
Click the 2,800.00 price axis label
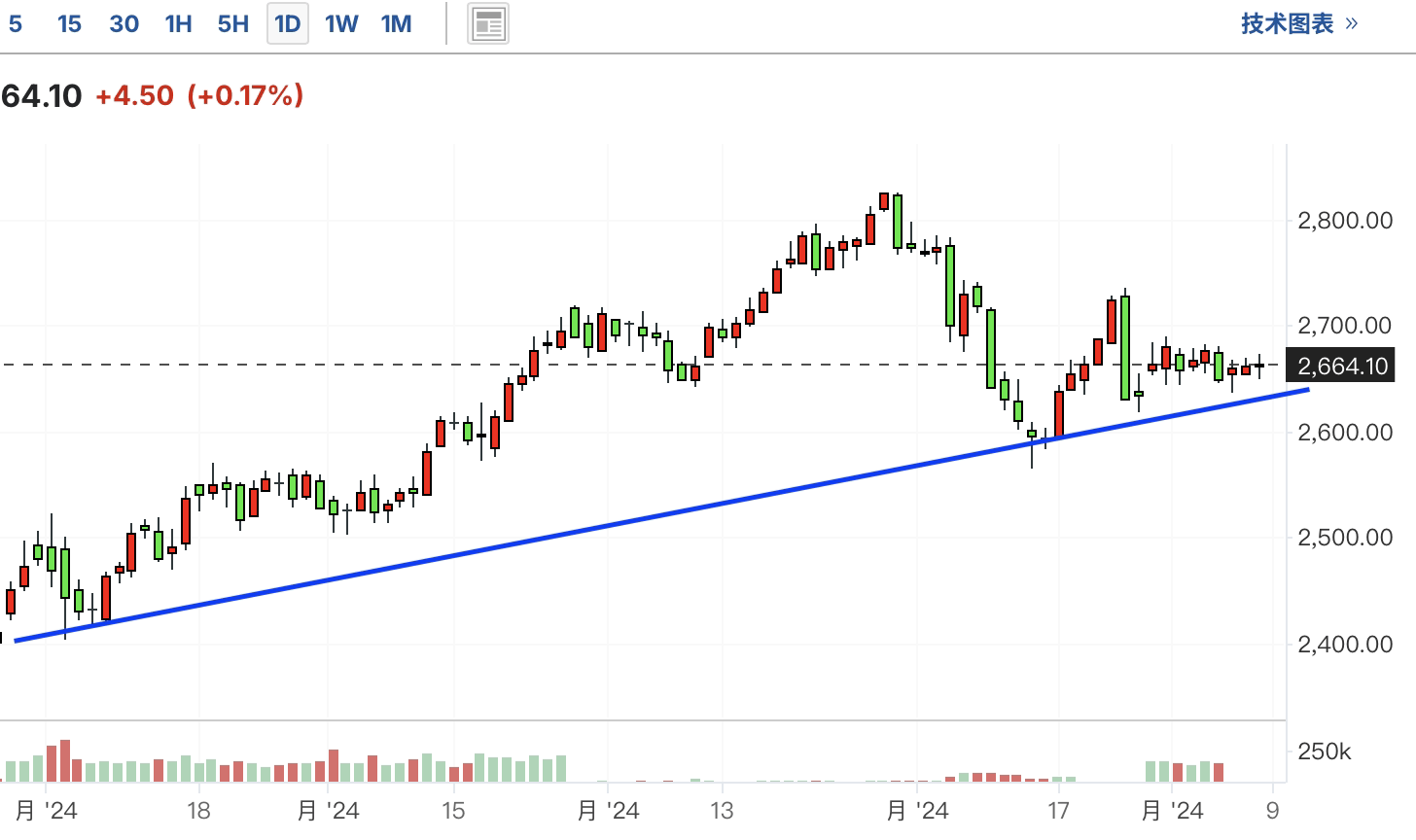pos(1345,221)
